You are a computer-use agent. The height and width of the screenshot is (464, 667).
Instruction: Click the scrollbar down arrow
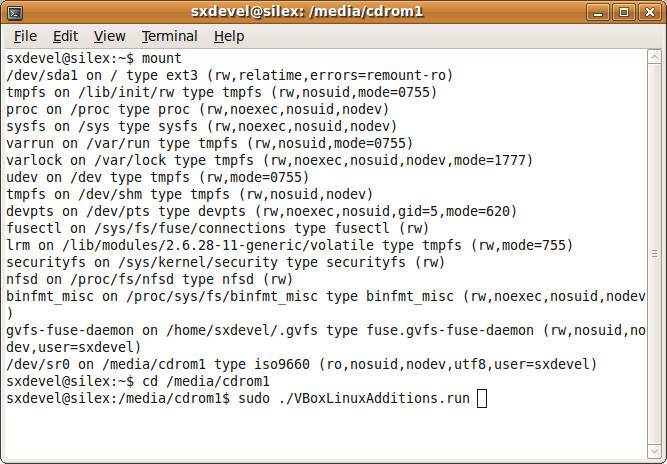pyautogui.click(x=654, y=452)
